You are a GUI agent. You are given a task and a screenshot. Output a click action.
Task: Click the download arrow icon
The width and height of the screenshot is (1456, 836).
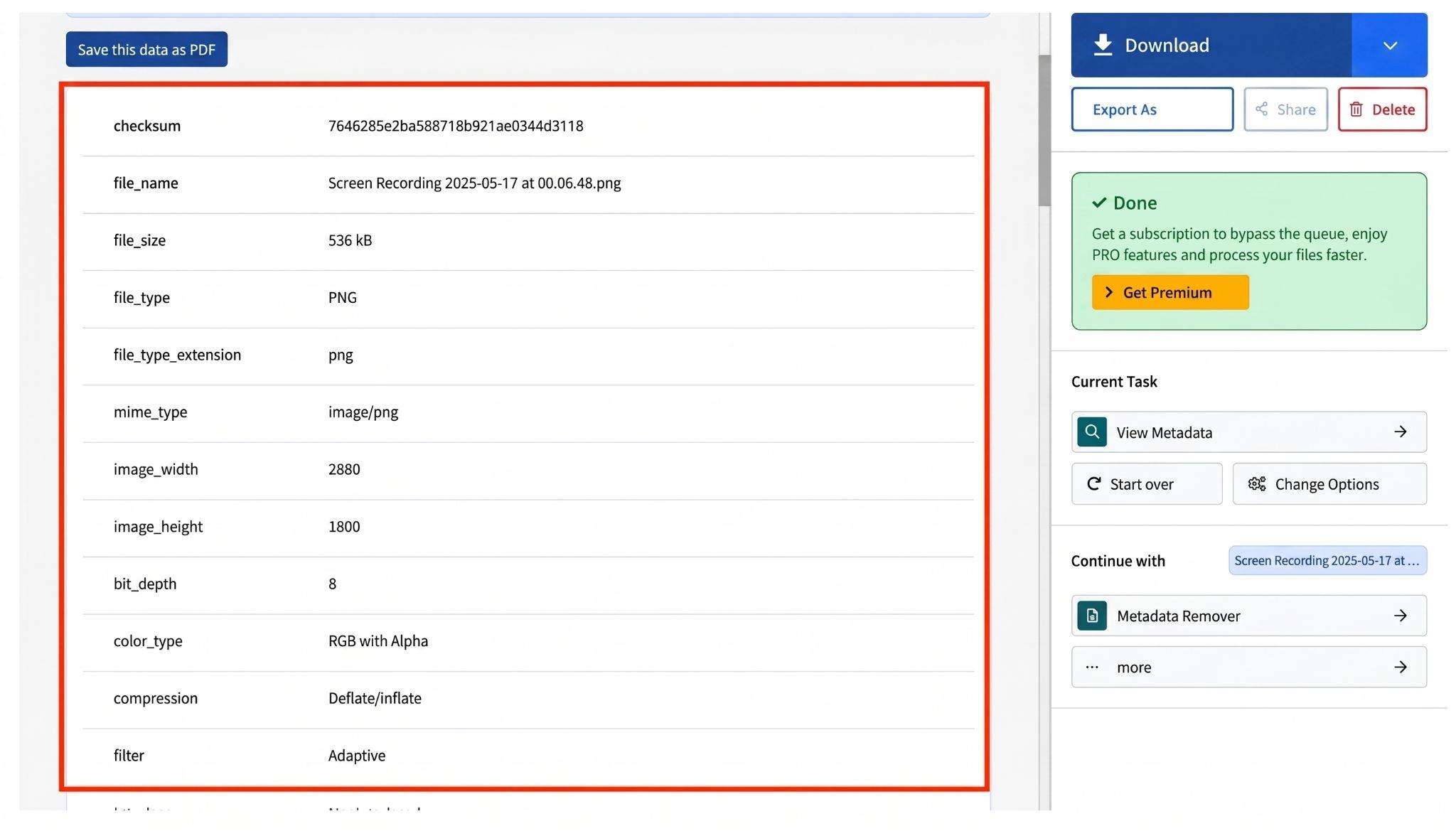click(x=1103, y=45)
